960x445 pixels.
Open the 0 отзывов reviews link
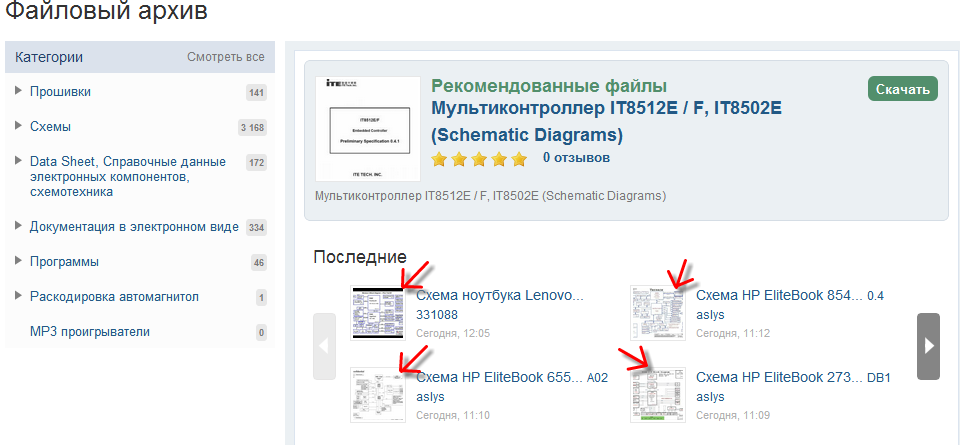[x=576, y=158]
